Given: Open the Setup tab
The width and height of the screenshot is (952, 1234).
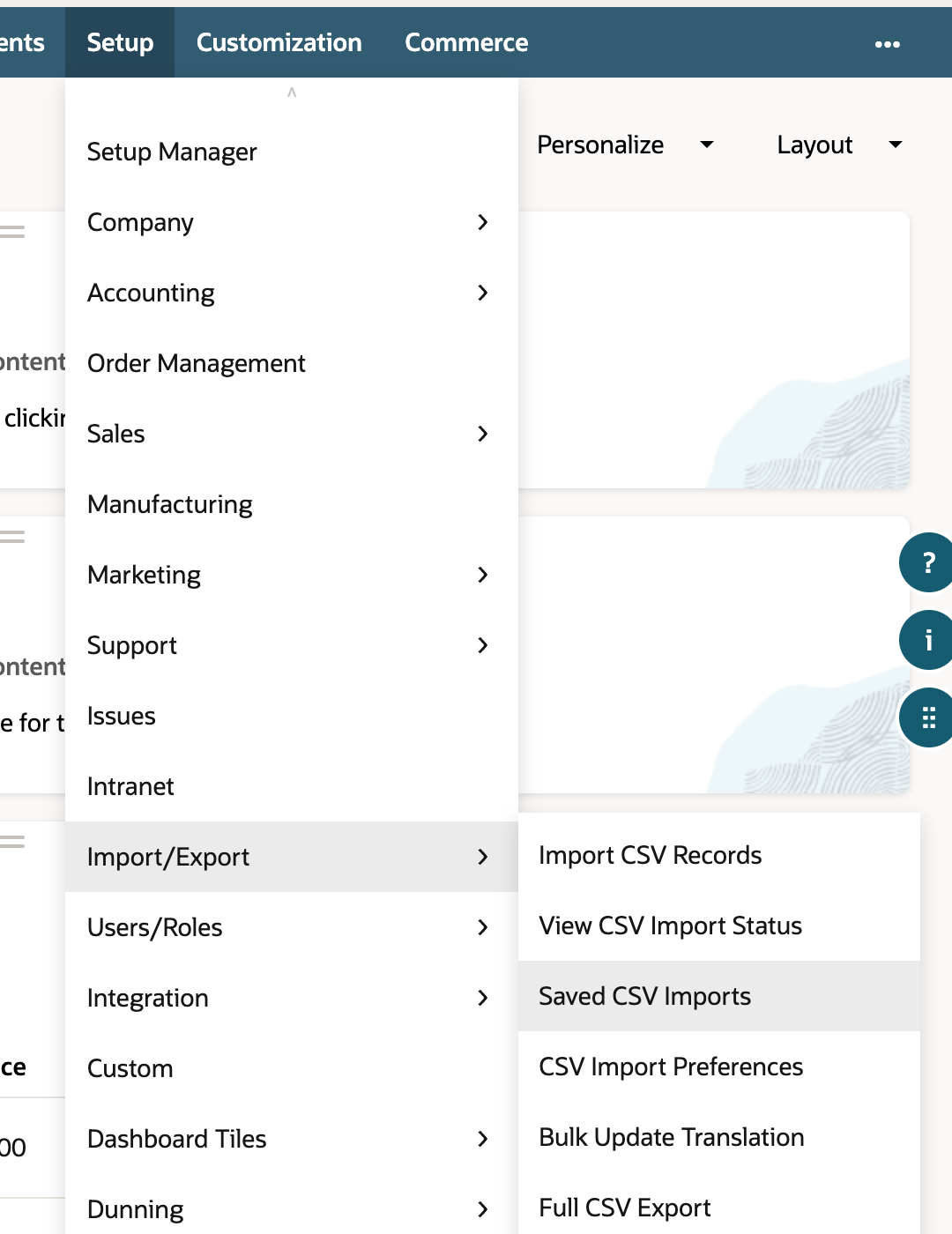Looking at the screenshot, I should click(120, 42).
